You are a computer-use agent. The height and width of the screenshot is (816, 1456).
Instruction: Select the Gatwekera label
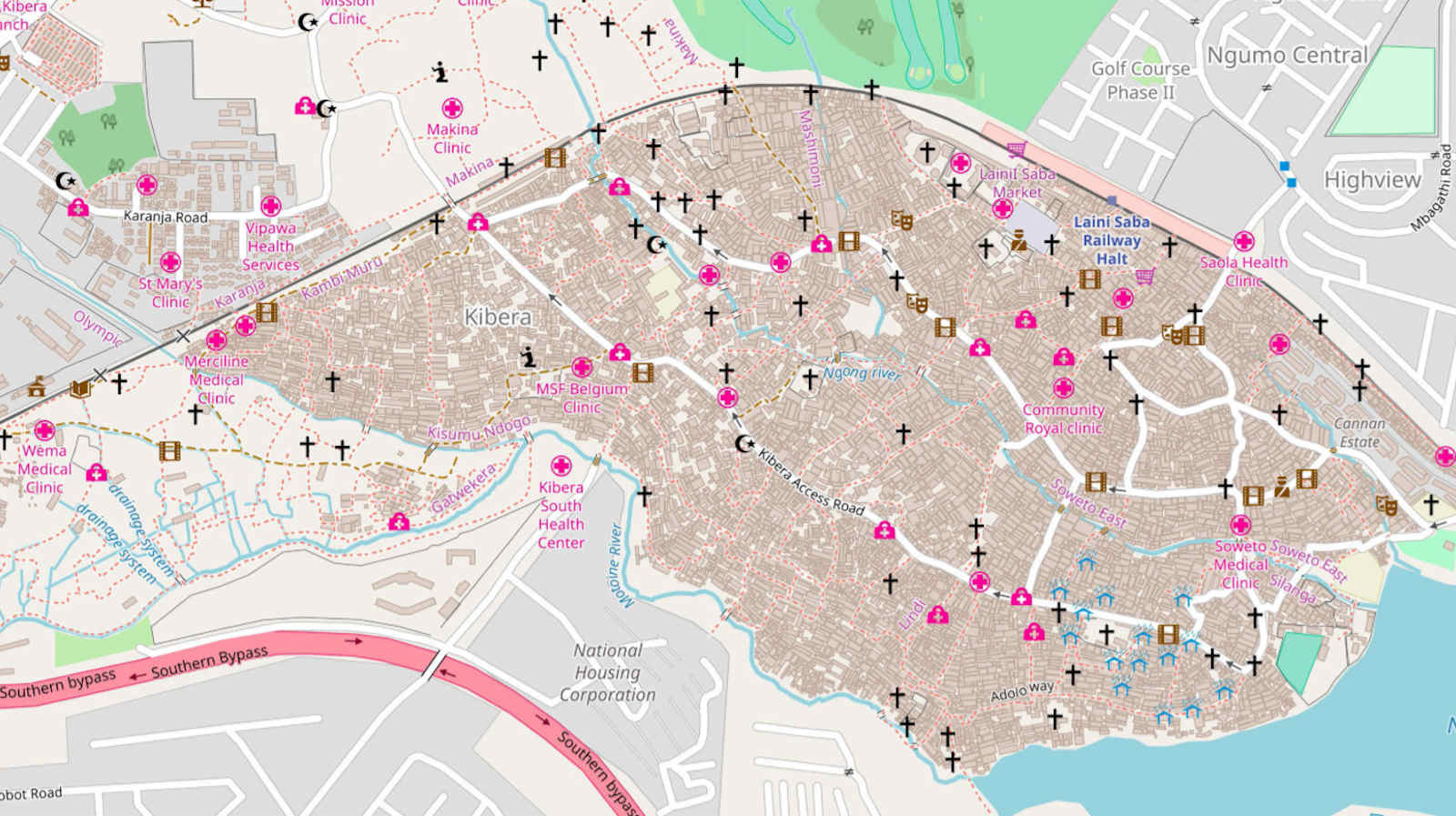464,489
